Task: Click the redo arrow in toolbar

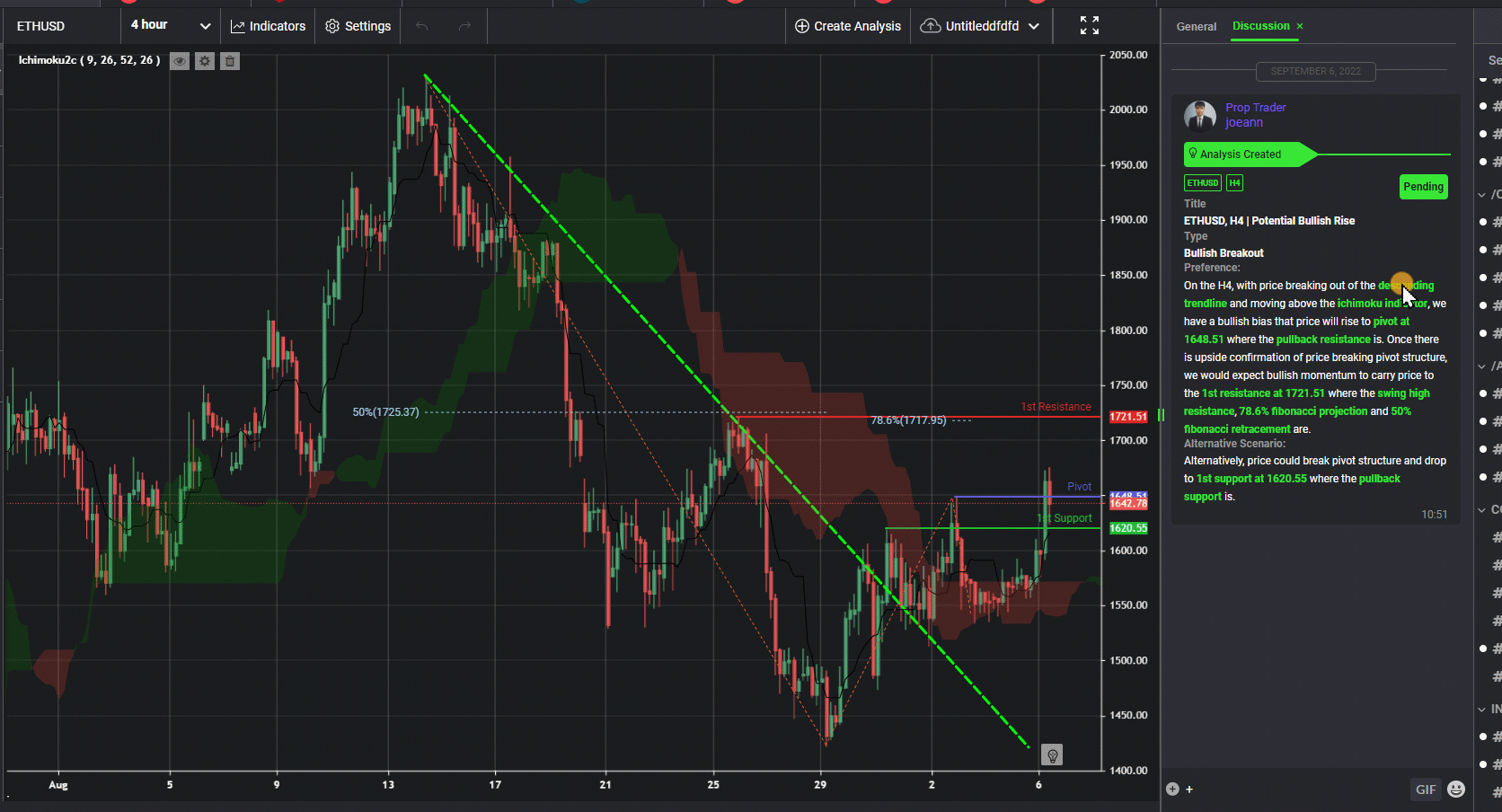Action: tap(464, 26)
